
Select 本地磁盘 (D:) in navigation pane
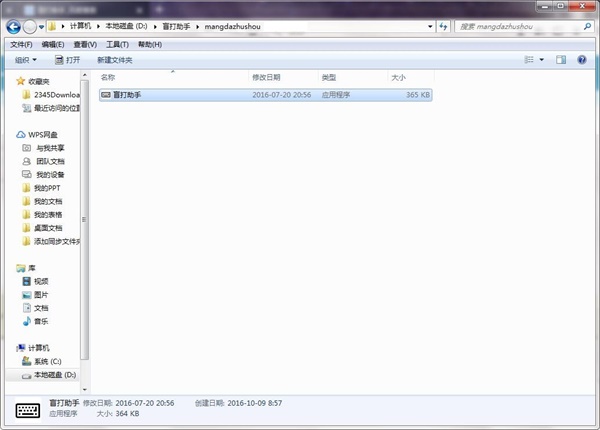click(42, 375)
